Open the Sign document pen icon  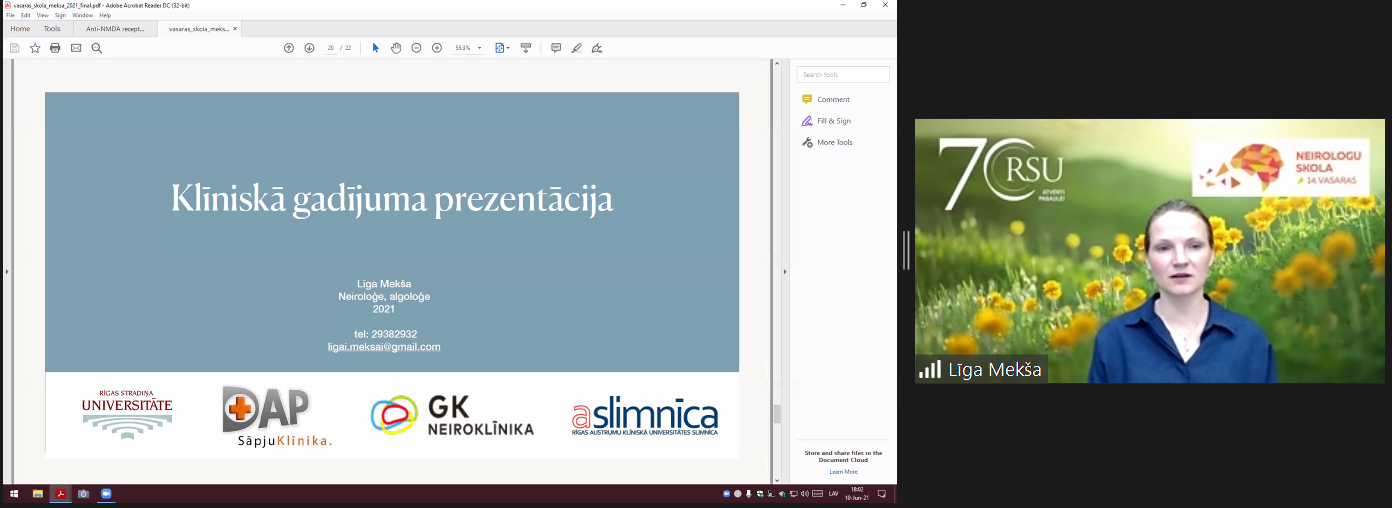[597, 48]
